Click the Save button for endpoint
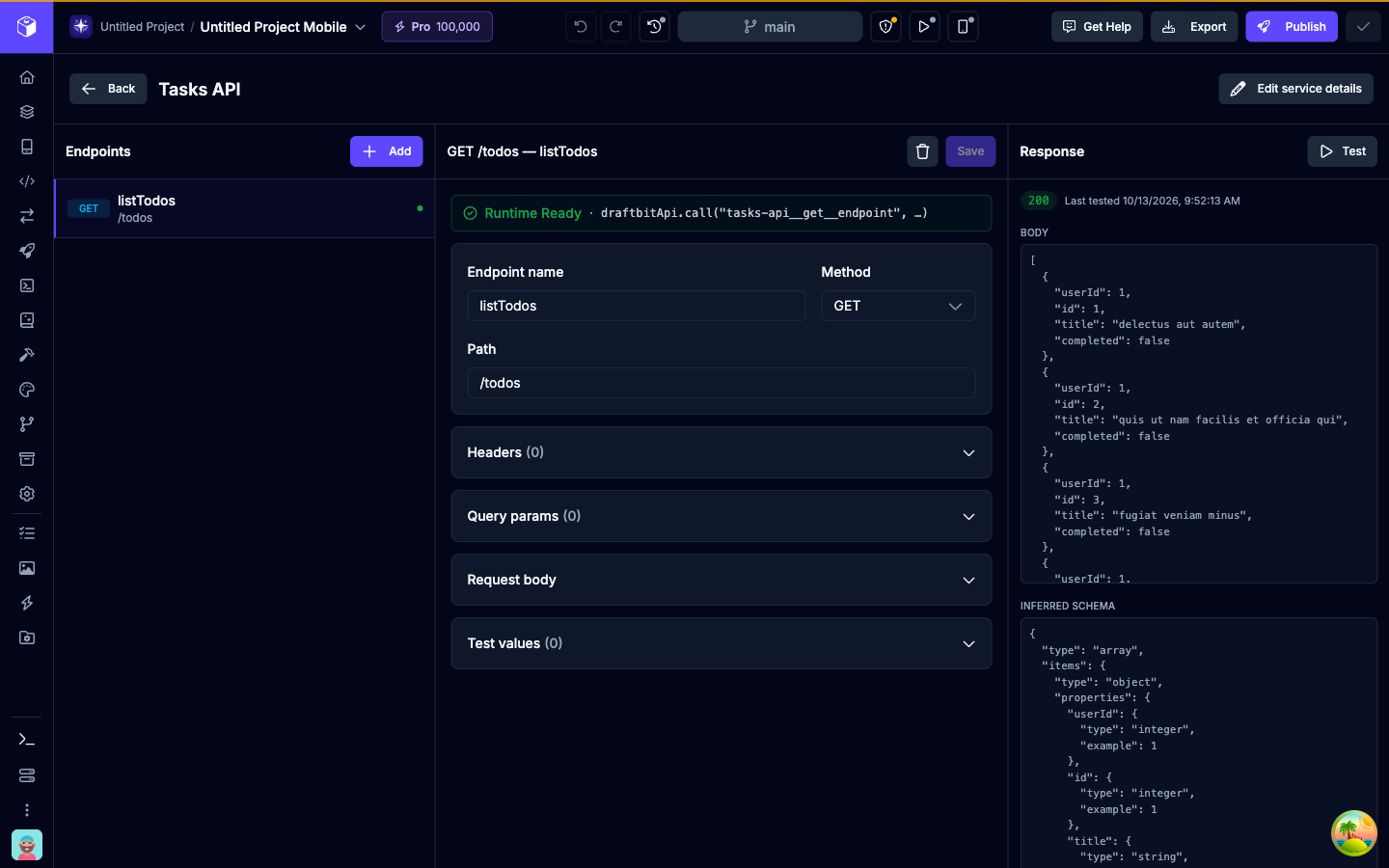This screenshot has height=868, width=1389. 970,151
